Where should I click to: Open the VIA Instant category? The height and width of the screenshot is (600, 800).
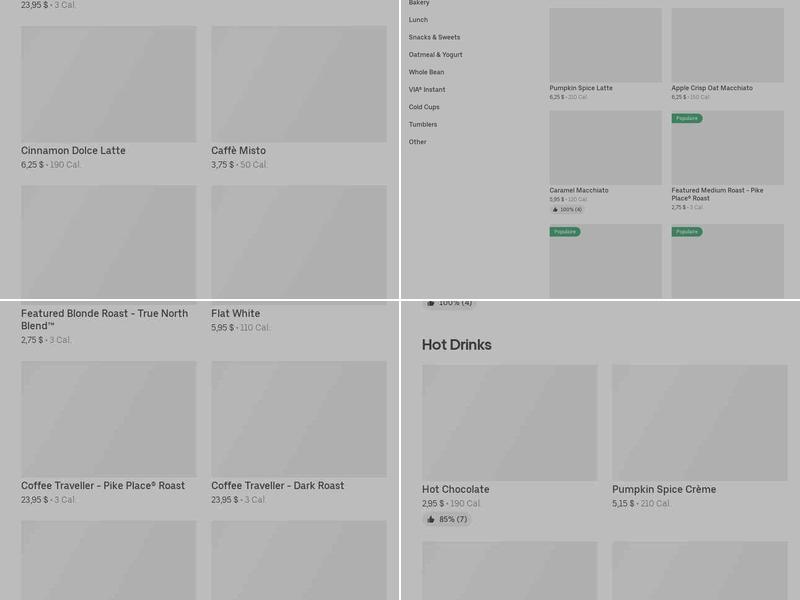[x=427, y=89]
